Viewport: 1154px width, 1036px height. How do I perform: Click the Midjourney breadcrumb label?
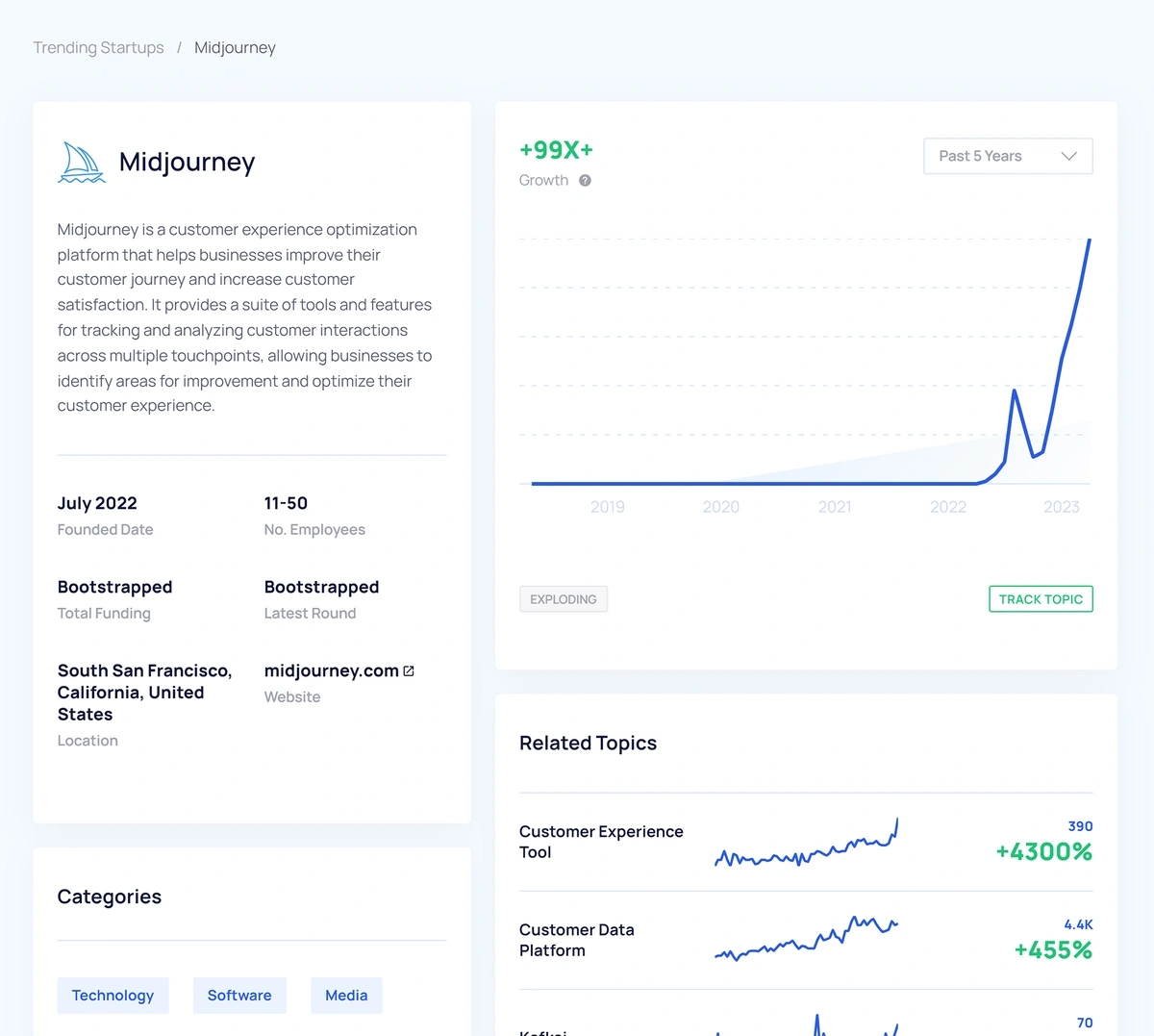235,47
